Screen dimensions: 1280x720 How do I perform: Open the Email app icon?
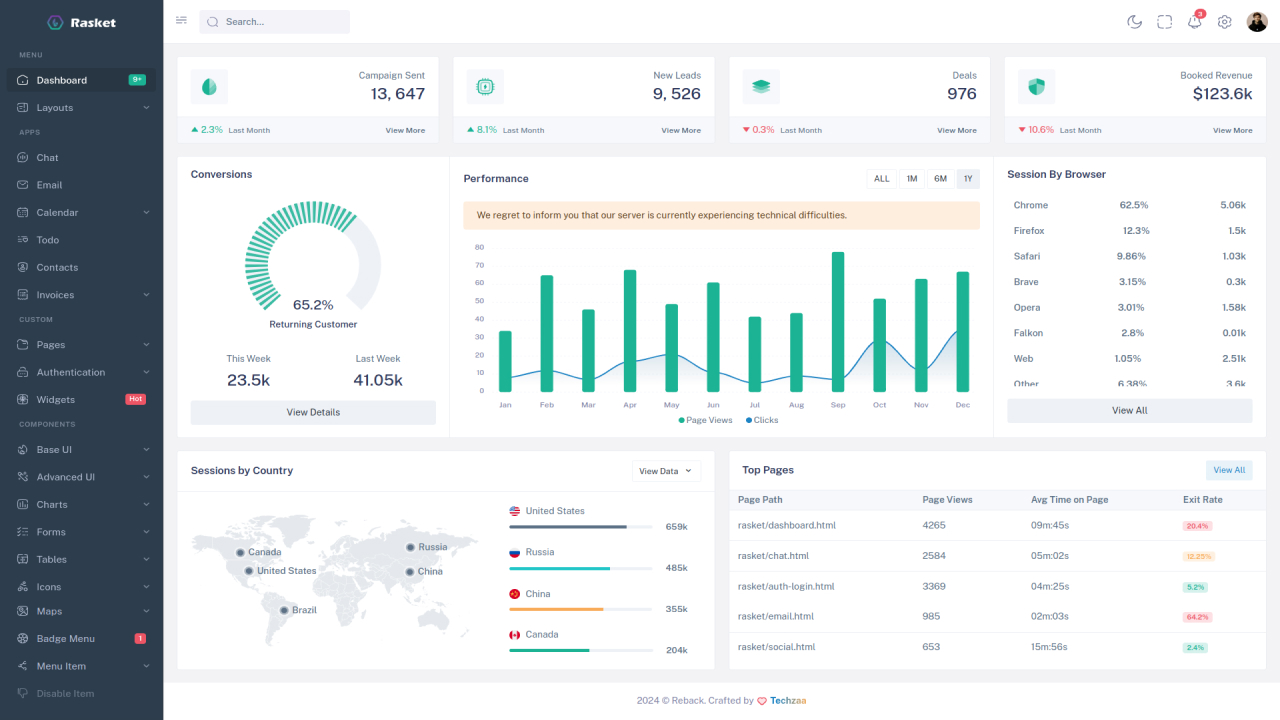tap(23, 184)
